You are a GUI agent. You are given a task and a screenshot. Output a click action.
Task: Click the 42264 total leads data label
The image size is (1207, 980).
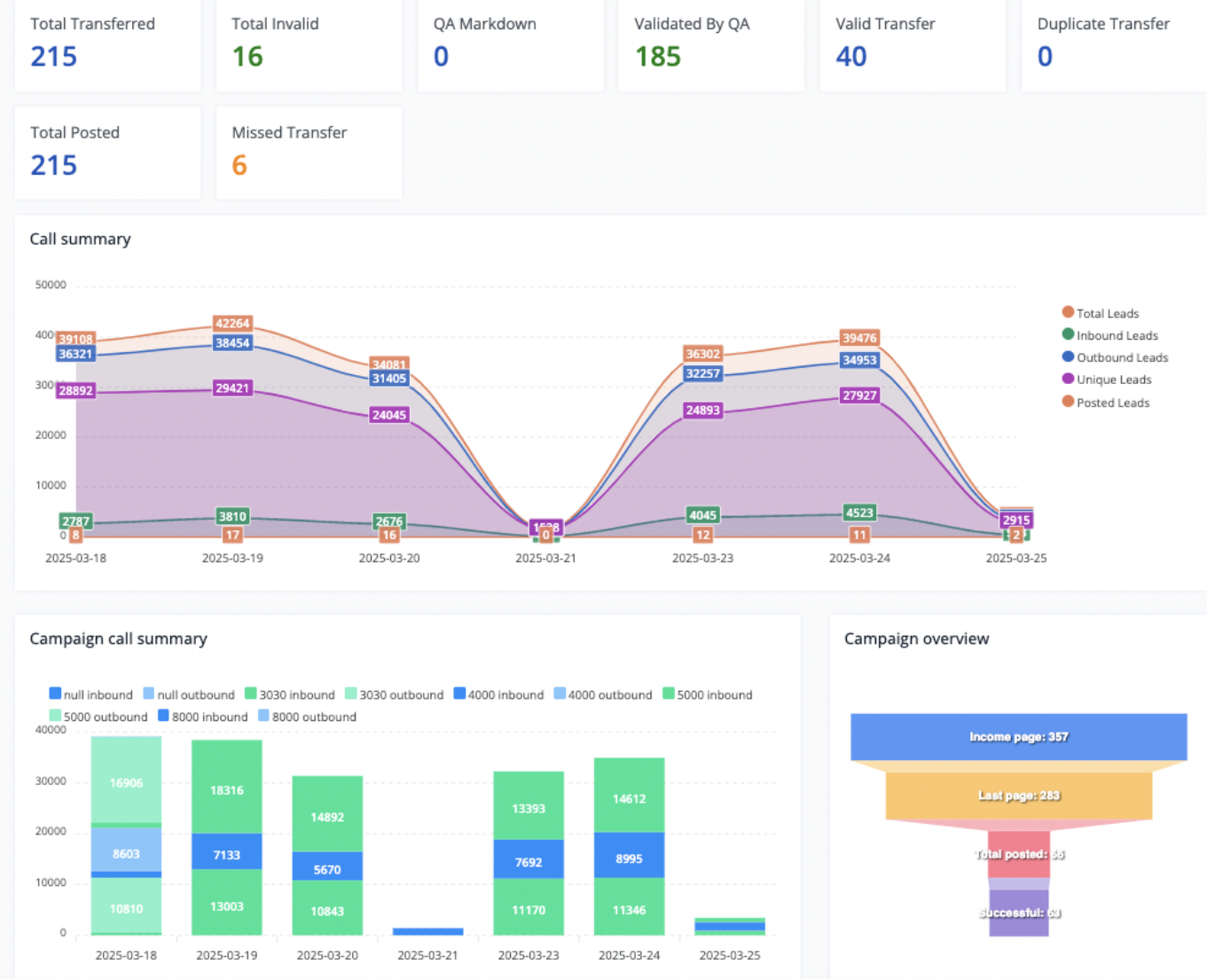point(232,324)
